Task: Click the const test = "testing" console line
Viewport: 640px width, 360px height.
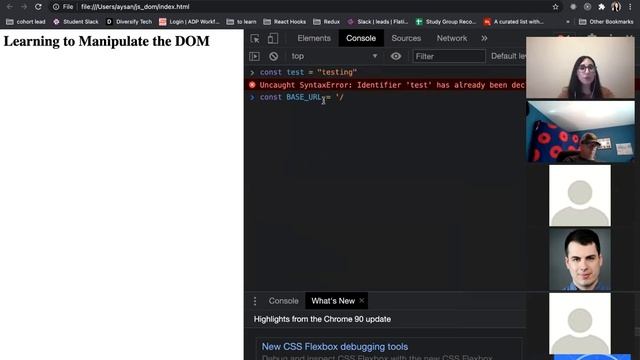Action: coord(308,72)
